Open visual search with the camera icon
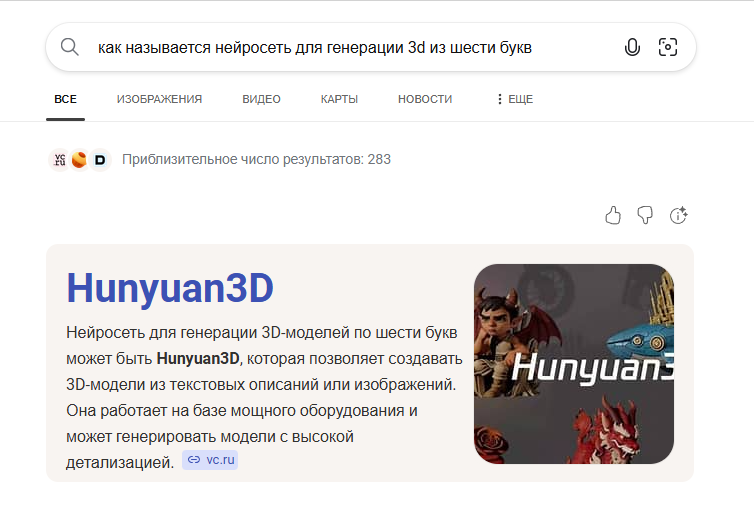 click(x=667, y=47)
